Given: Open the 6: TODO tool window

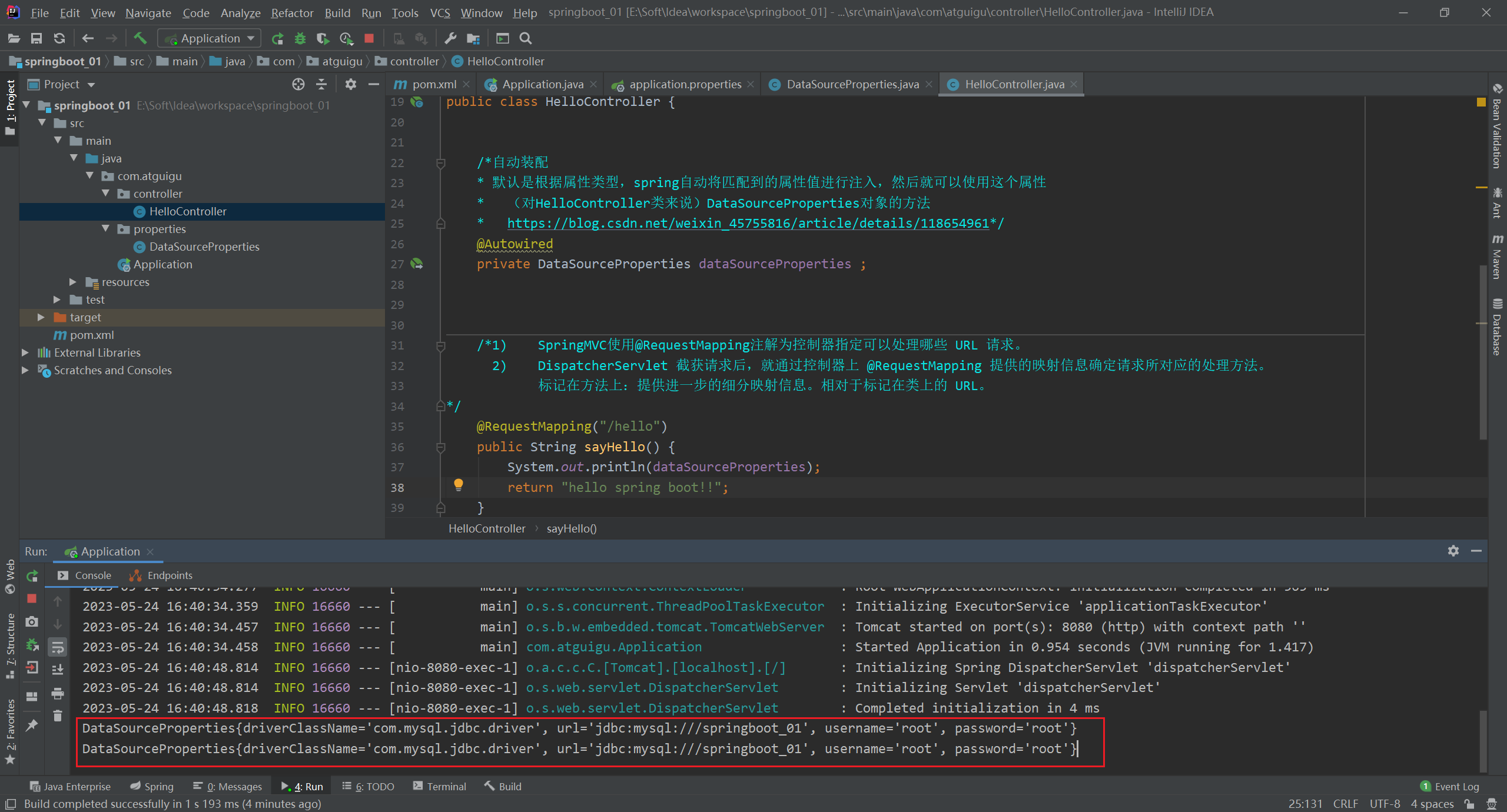Looking at the screenshot, I should 369,787.
